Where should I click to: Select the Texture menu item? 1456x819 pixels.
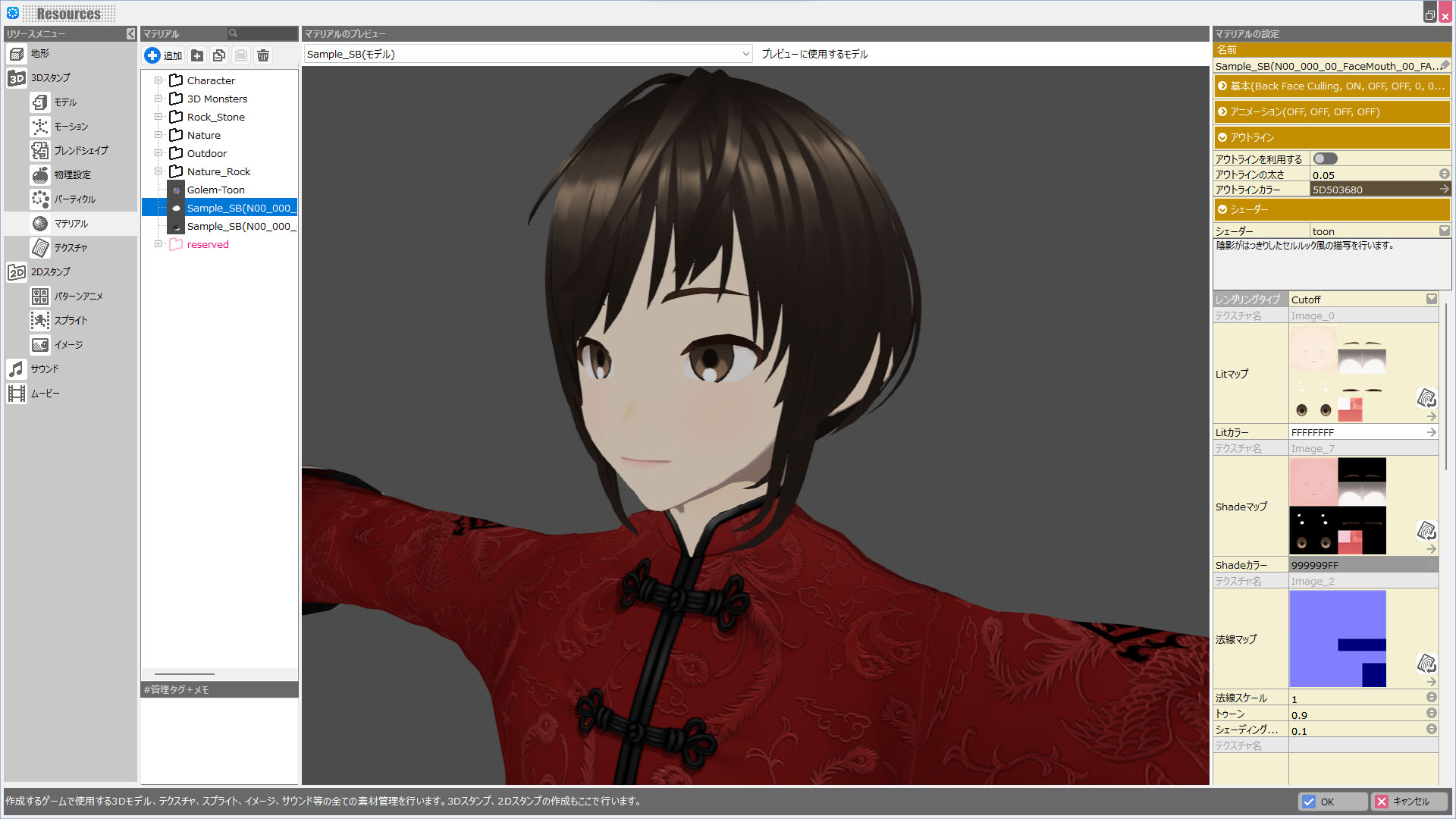[70, 248]
